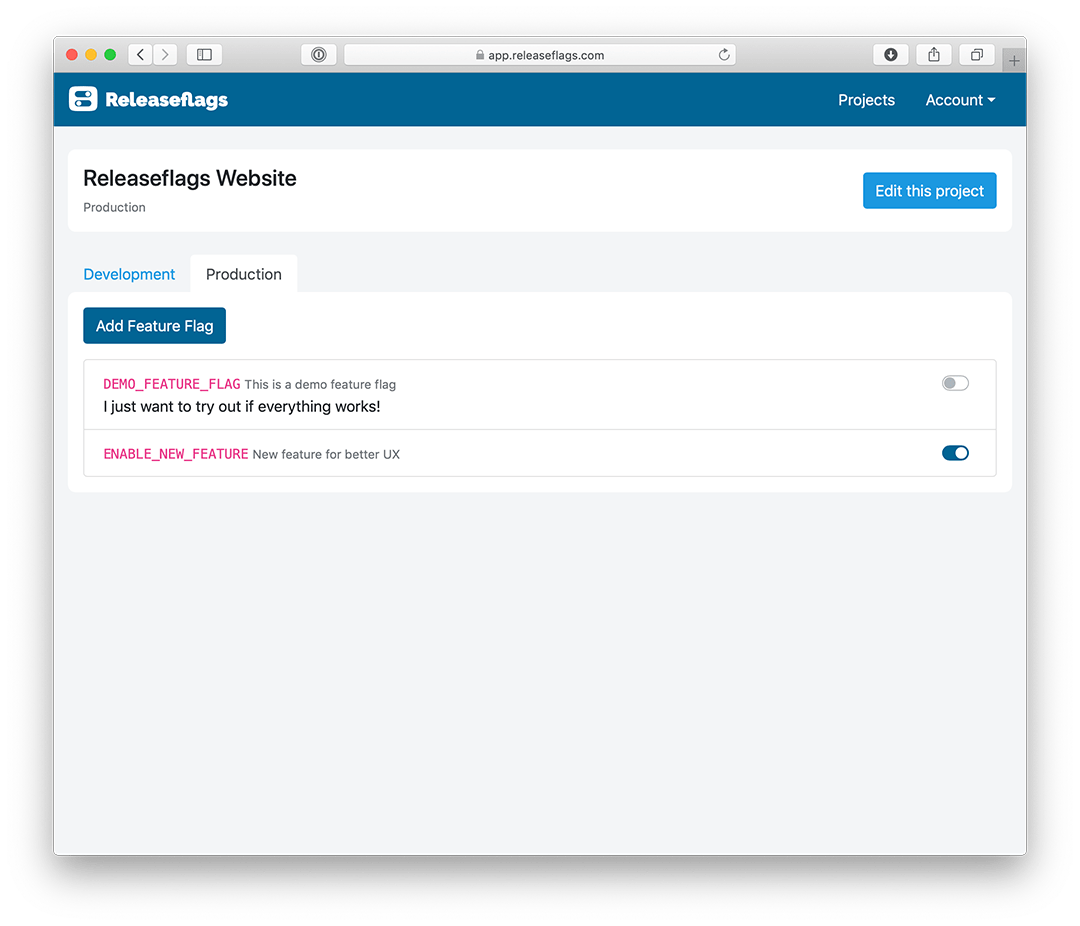Click the app.releaseflags.com address field

tap(540, 55)
